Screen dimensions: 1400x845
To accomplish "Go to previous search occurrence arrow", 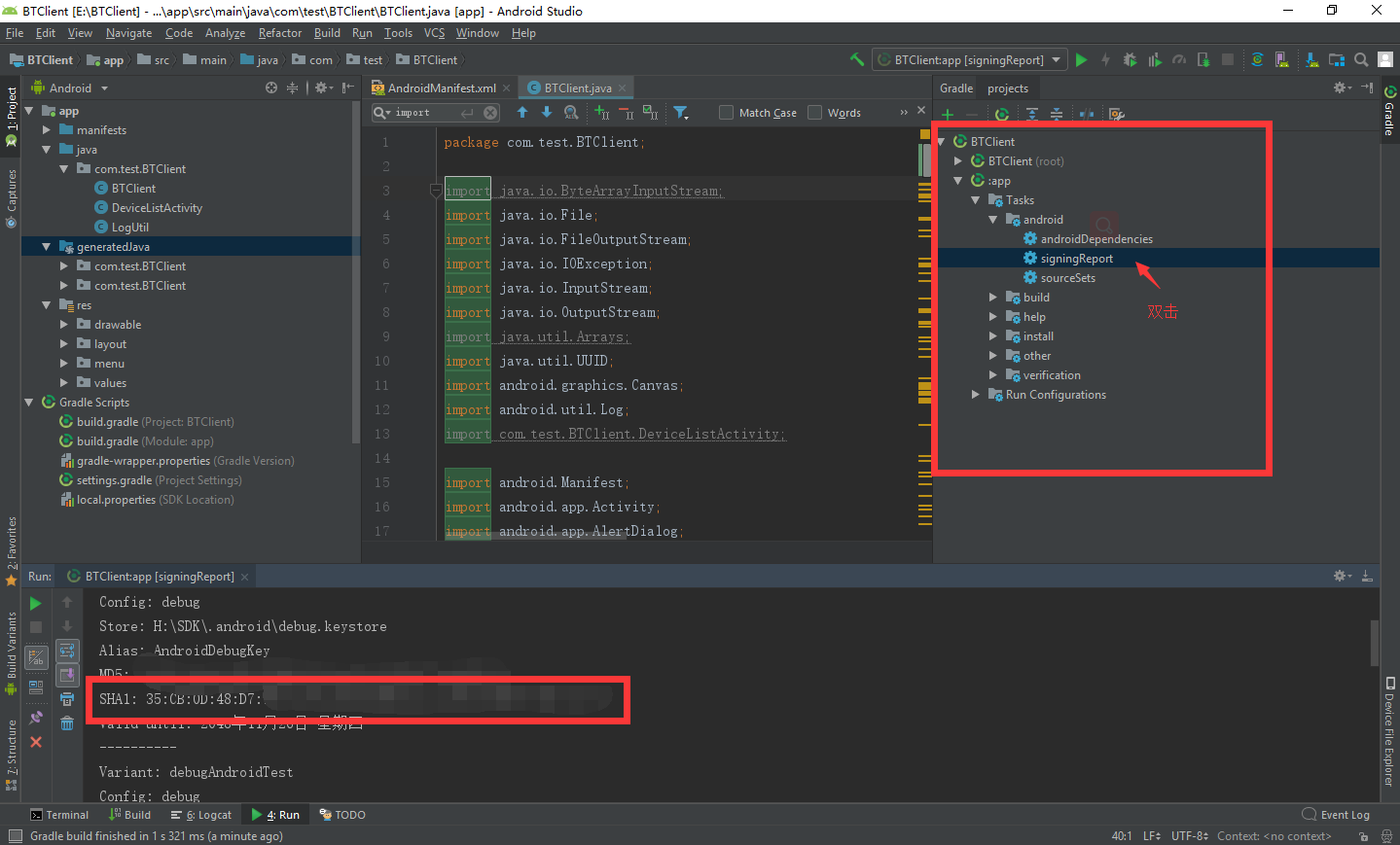I will (x=522, y=113).
